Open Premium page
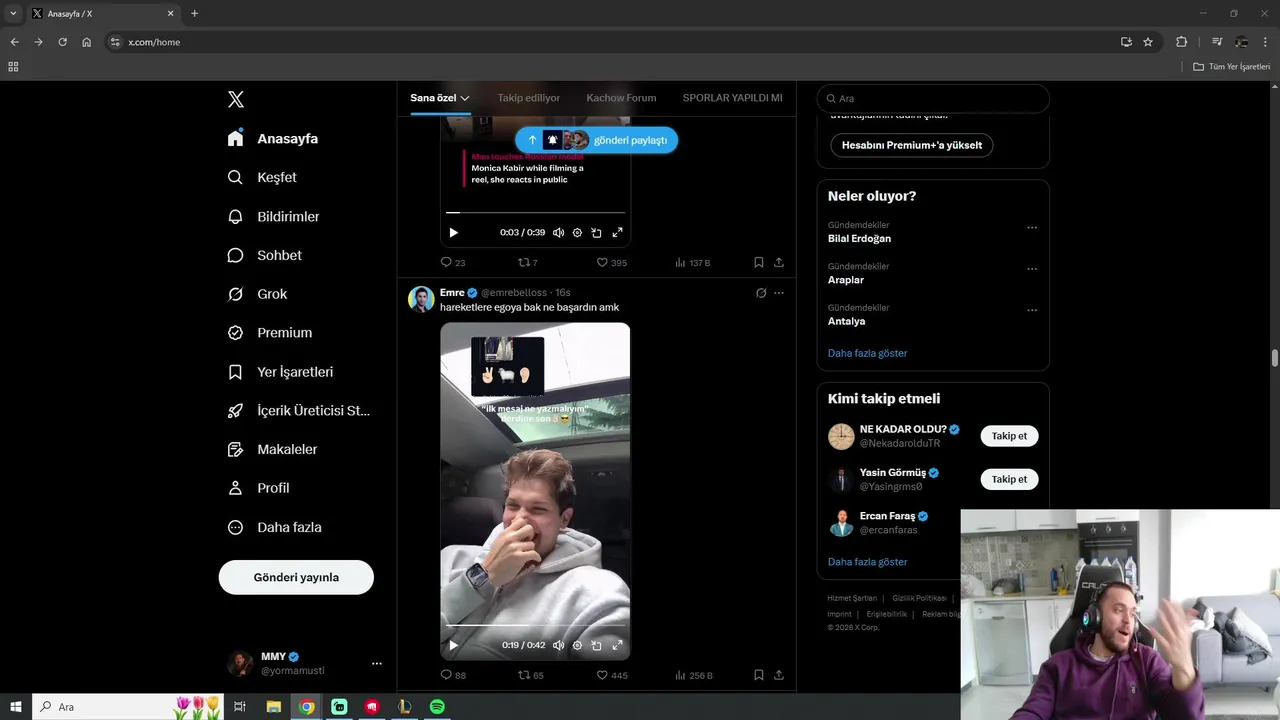1280x720 pixels. tap(270, 333)
